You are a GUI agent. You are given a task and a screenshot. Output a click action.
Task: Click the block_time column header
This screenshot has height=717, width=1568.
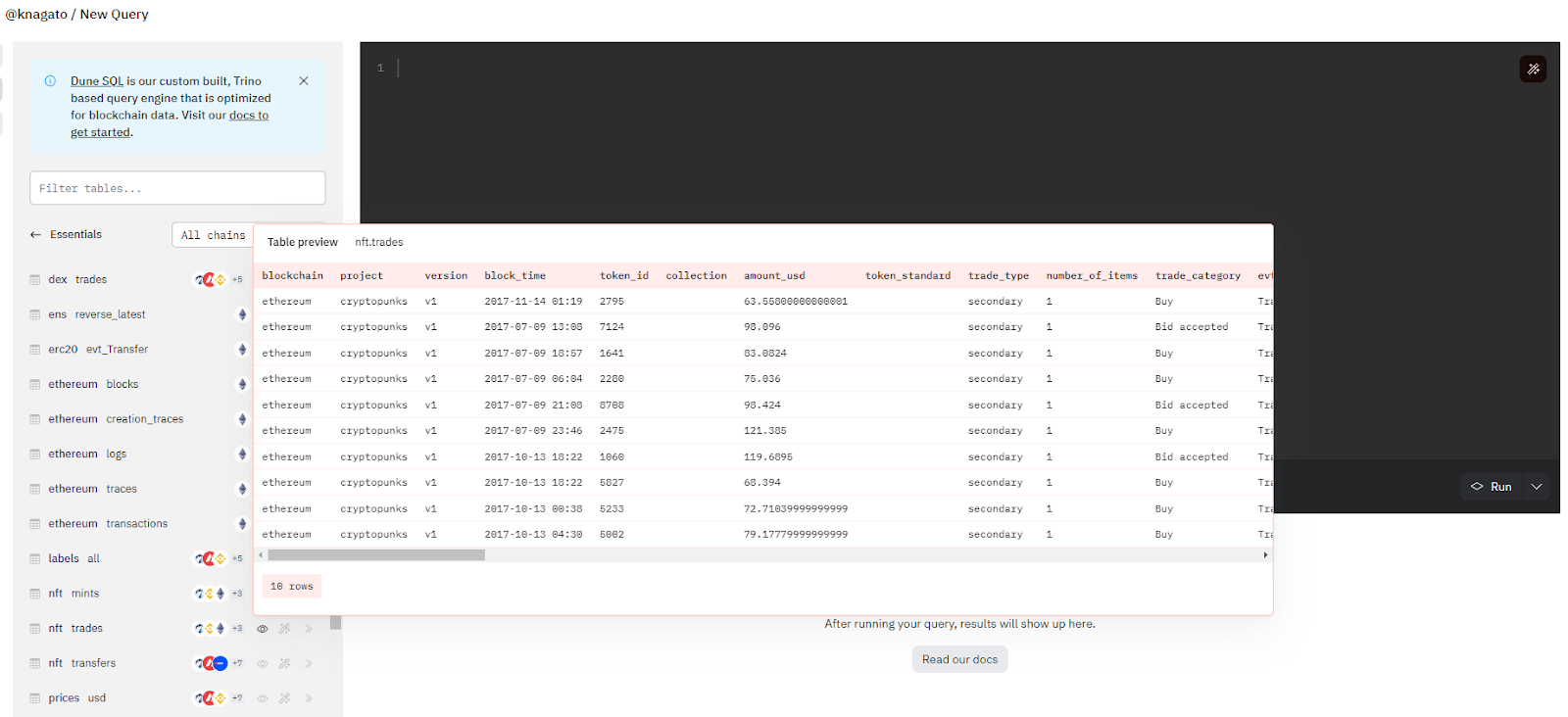click(514, 276)
